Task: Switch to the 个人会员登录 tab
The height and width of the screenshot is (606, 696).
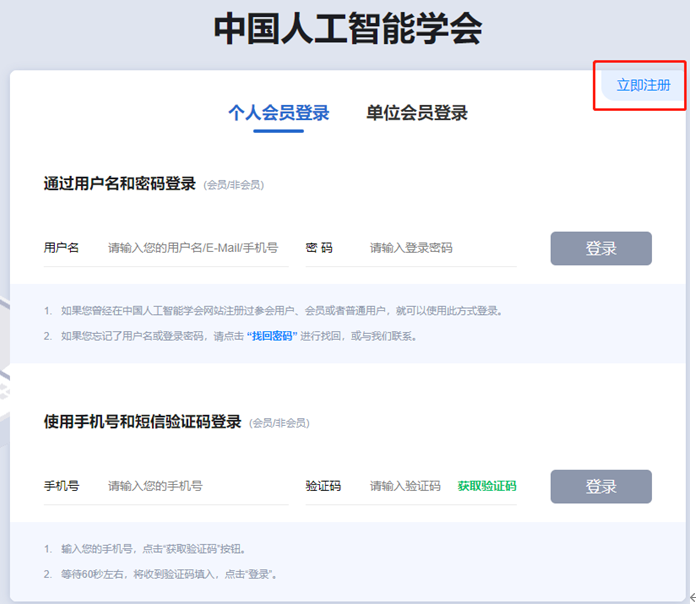Action: tap(278, 113)
